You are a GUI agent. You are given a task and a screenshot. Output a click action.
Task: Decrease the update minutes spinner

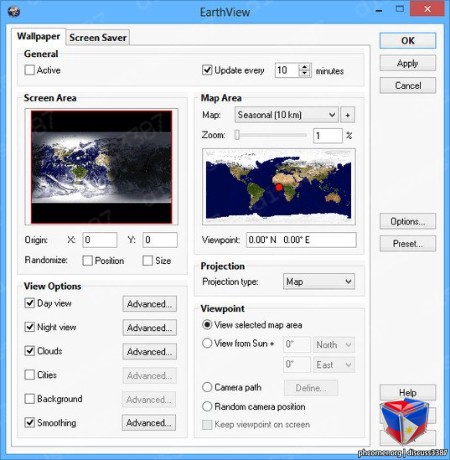click(x=304, y=74)
